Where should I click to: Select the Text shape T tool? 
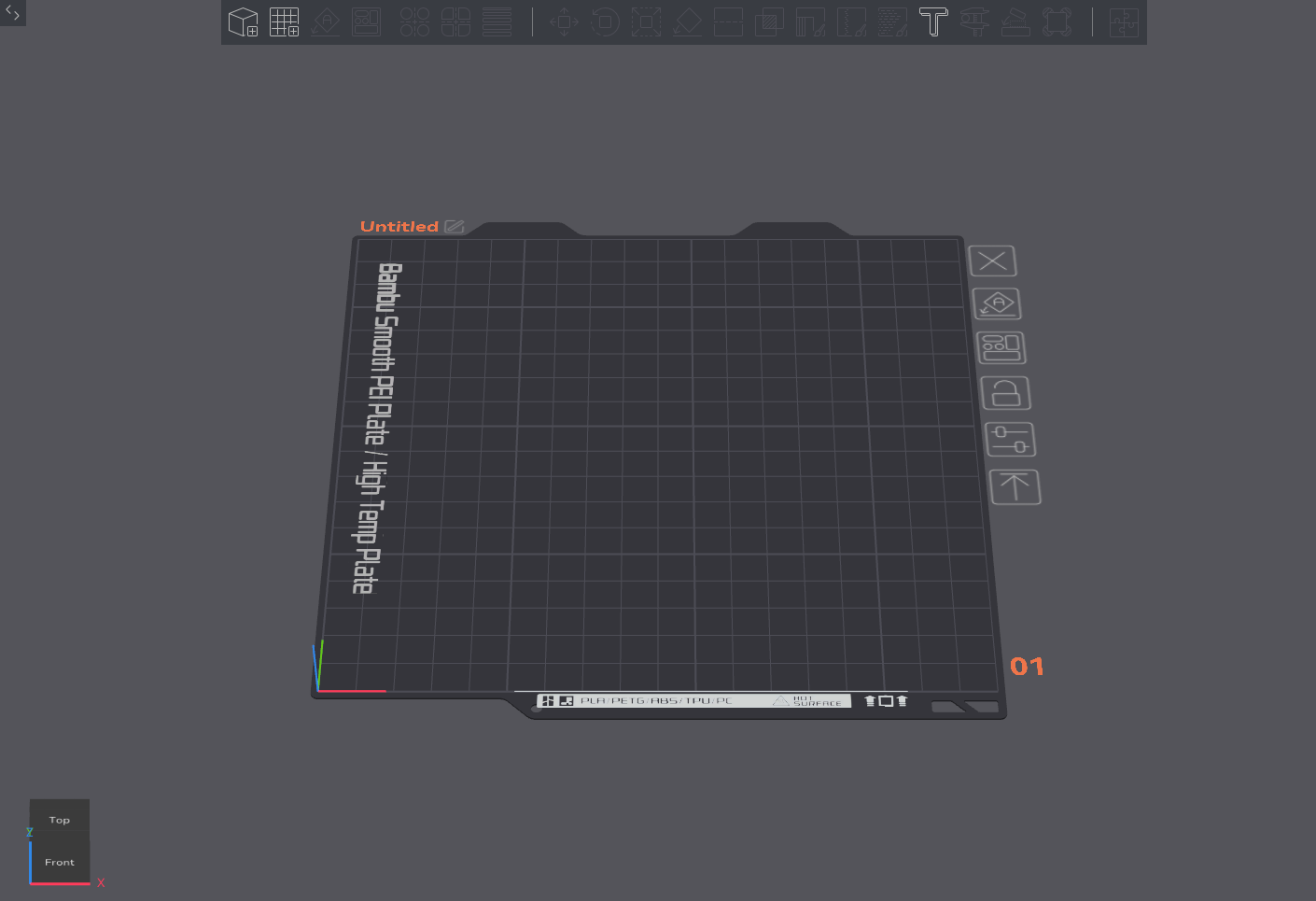coord(933,21)
